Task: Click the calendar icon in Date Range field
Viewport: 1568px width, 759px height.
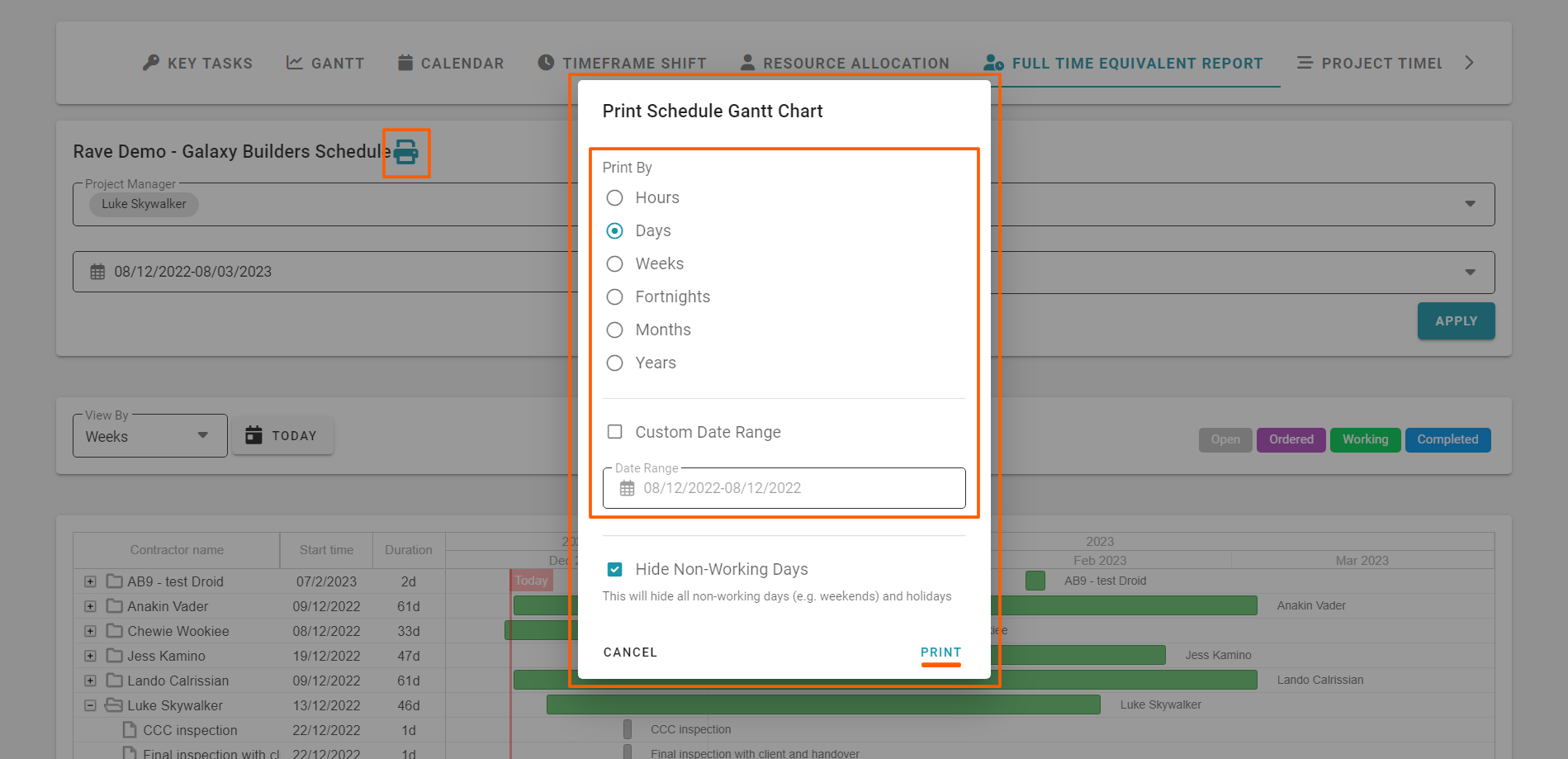Action: [x=628, y=488]
